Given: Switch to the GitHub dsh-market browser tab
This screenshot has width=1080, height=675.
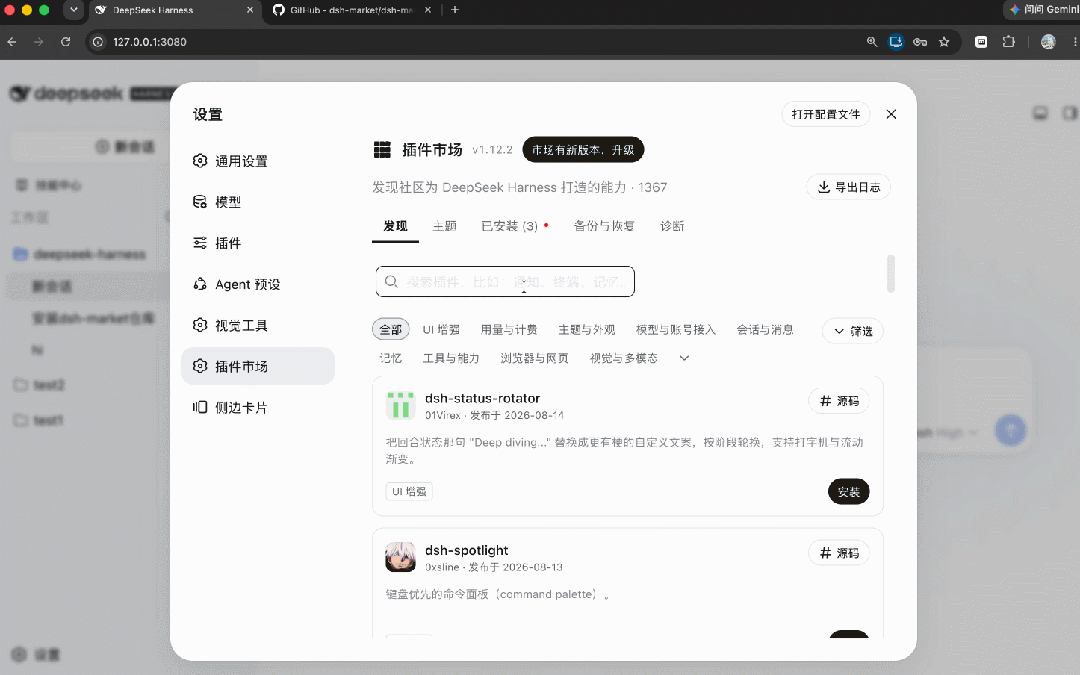Looking at the screenshot, I should coord(351,10).
